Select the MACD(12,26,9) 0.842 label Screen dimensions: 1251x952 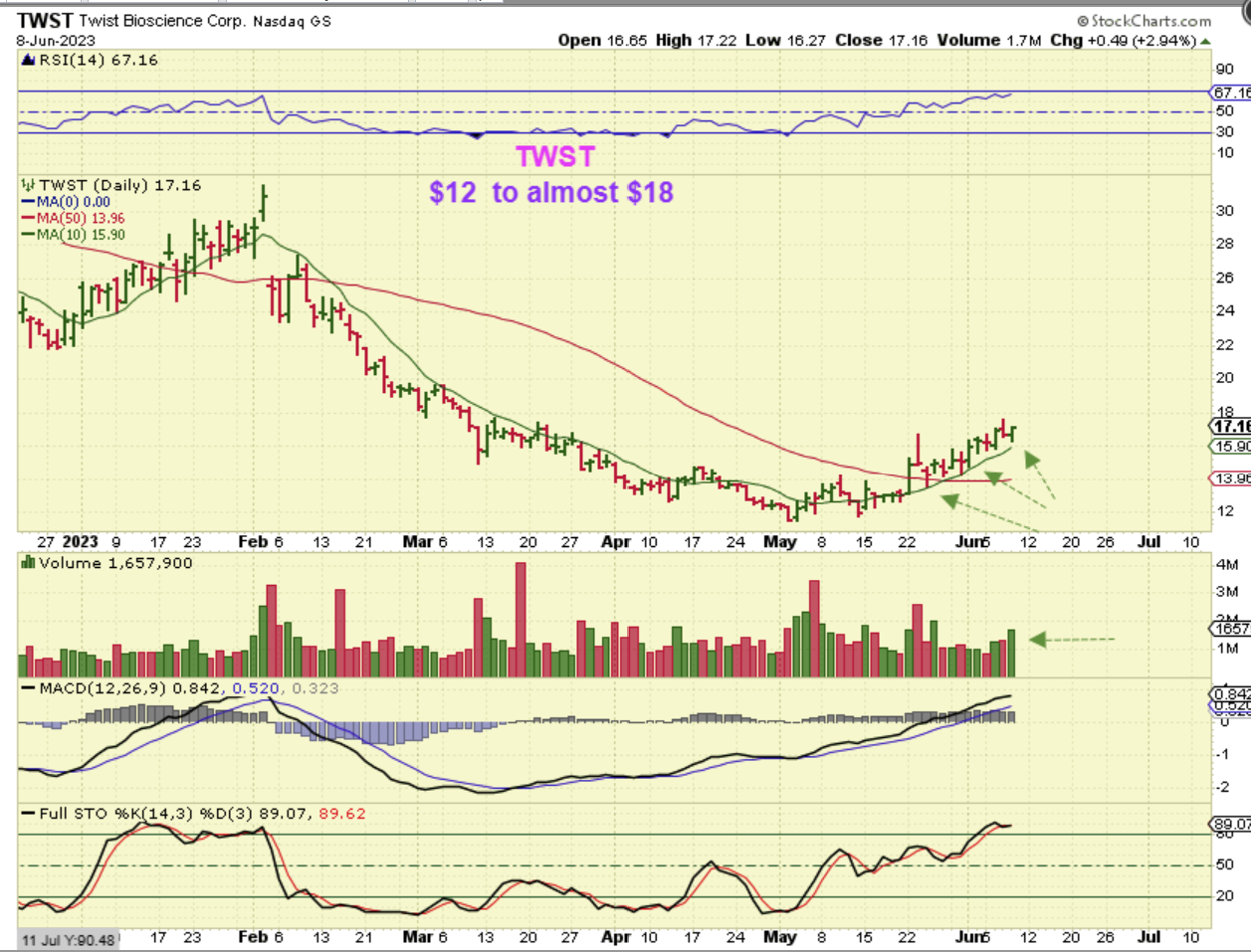[x=129, y=688]
